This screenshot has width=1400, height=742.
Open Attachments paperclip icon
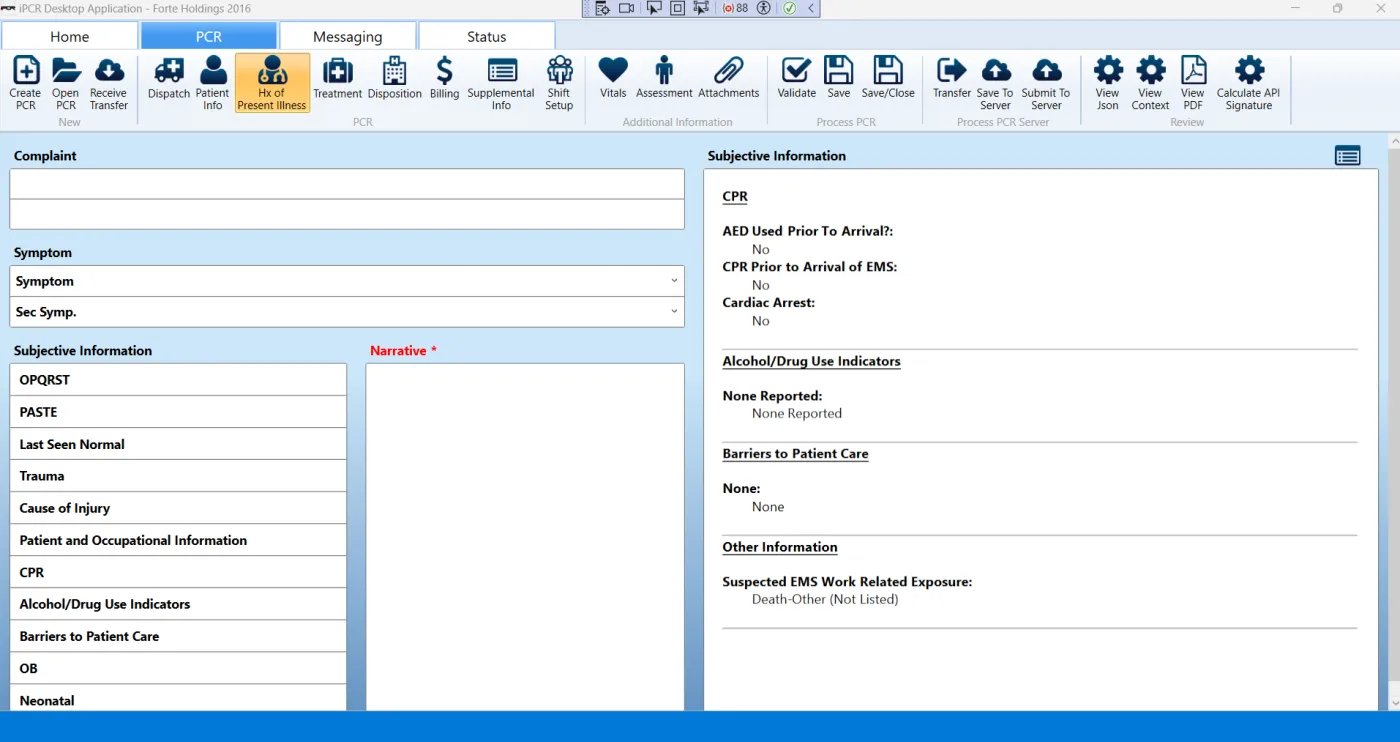tap(728, 78)
